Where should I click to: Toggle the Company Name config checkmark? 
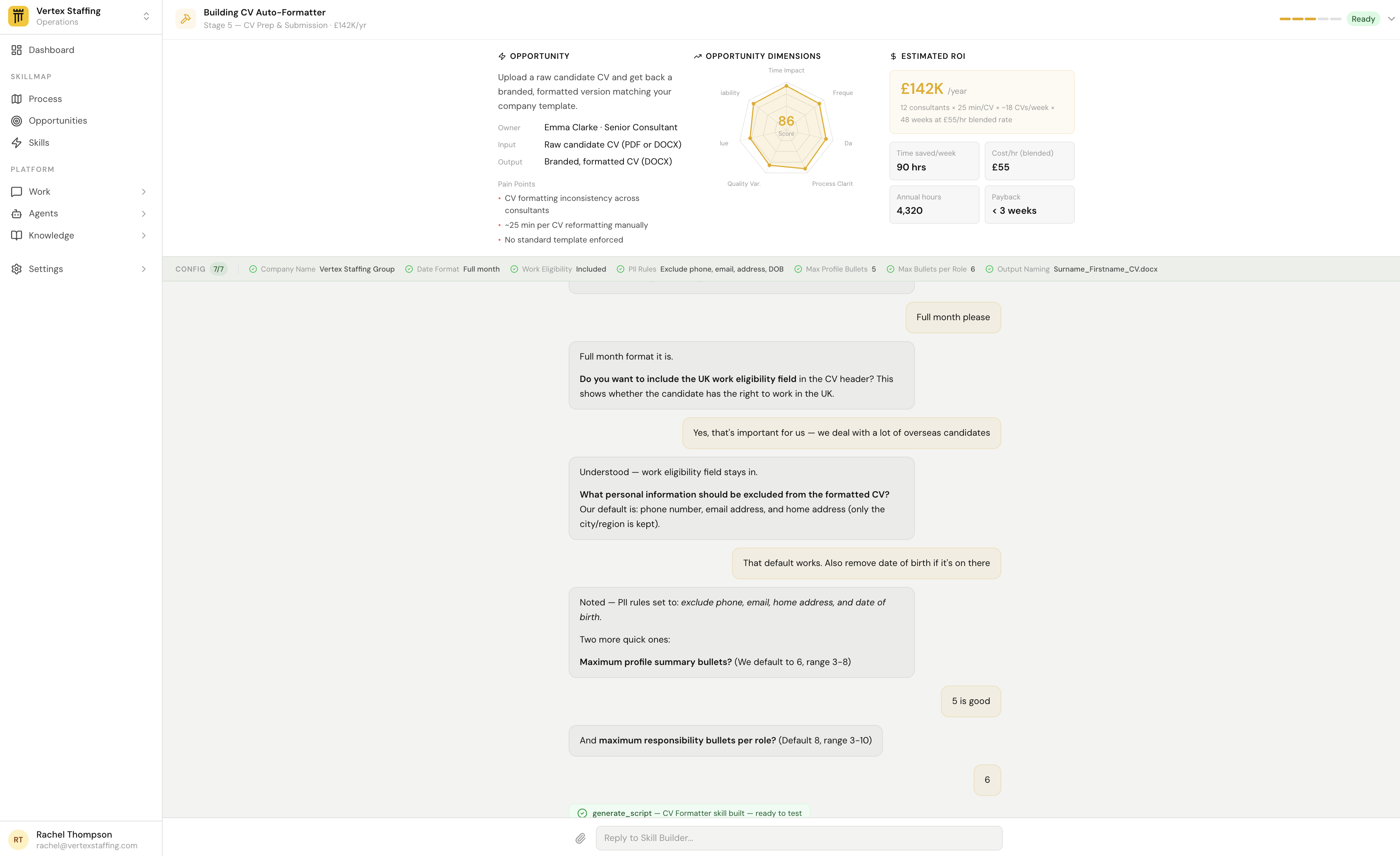point(253,269)
